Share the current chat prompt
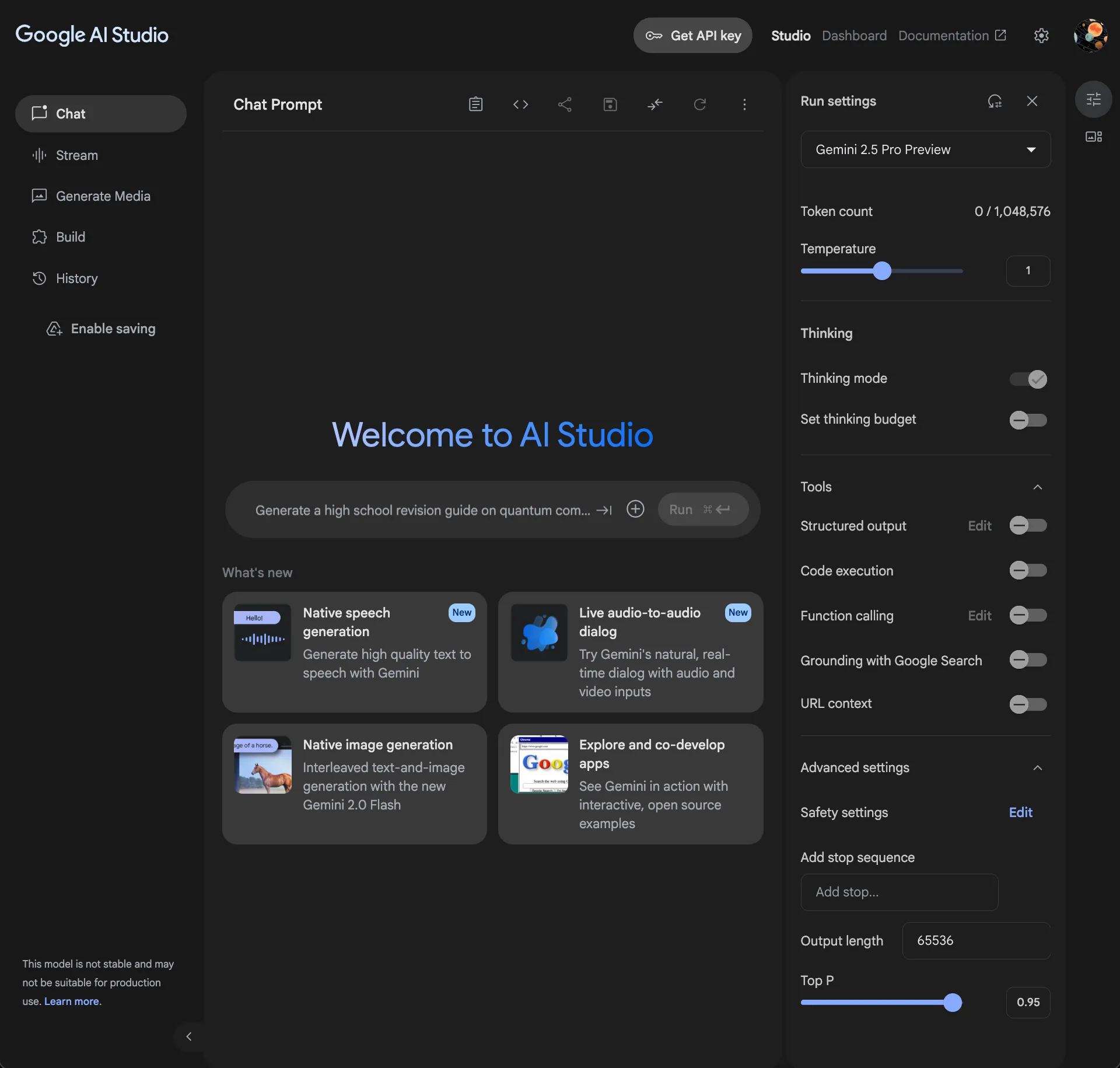 (565, 104)
